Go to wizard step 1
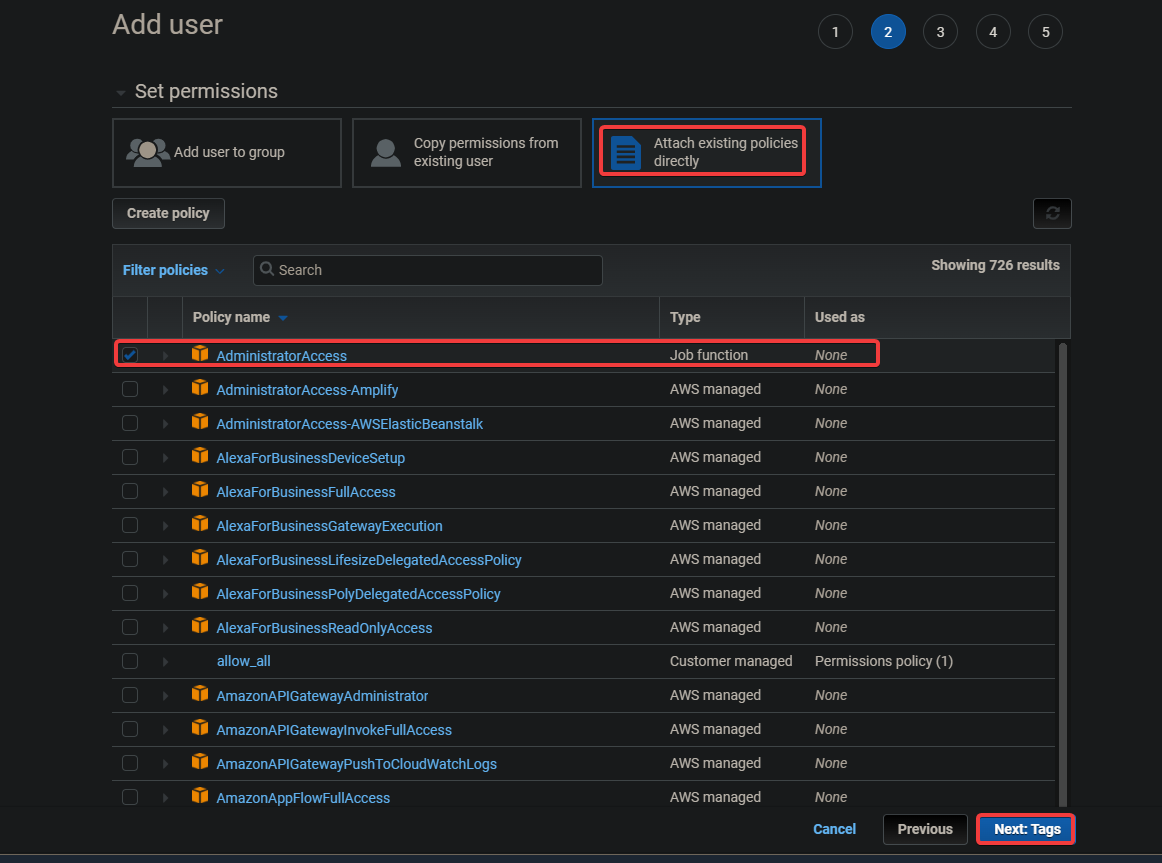The width and height of the screenshot is (1162, 863). [835, 32]
